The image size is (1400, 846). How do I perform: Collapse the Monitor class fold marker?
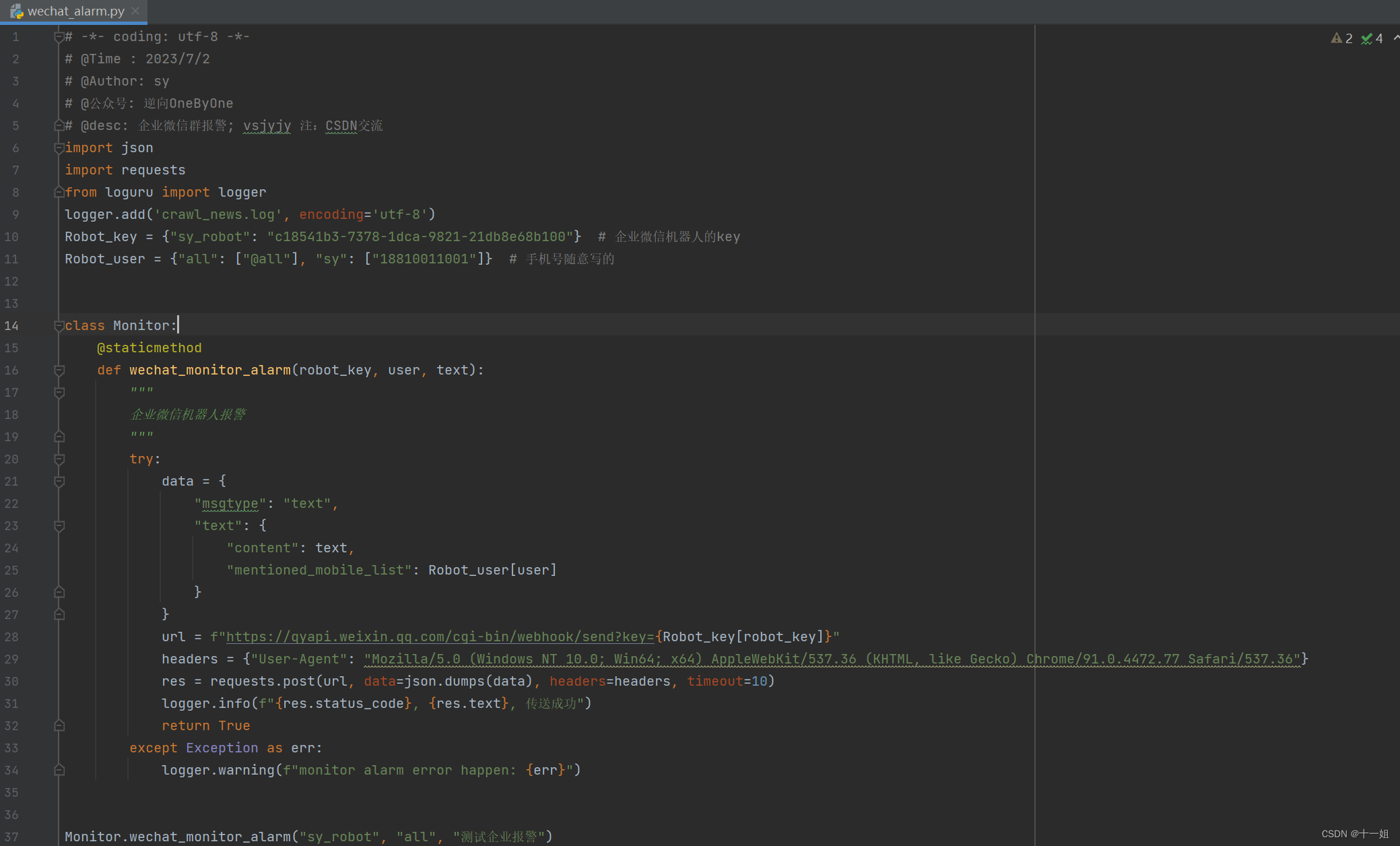coord(59,326)
